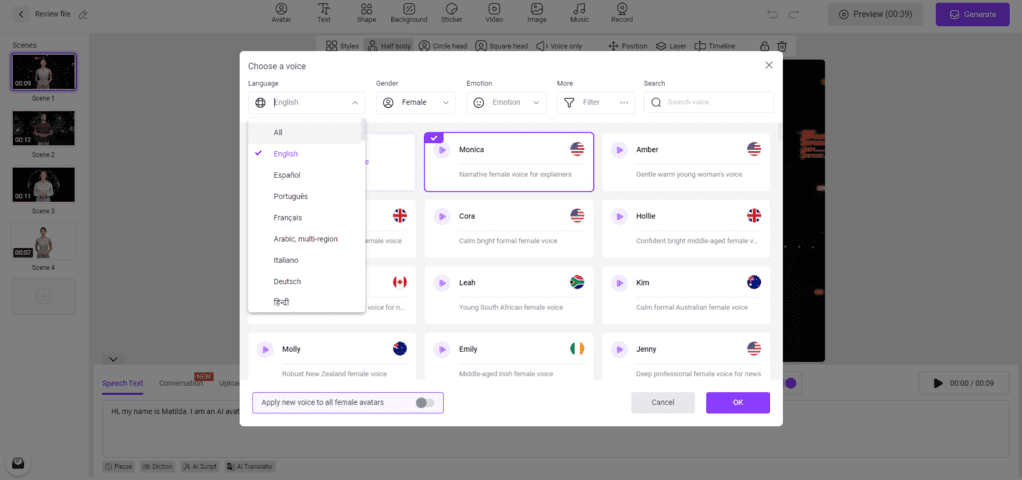This screenshot has height=480, width=1022.
Task: Open the Shape tool
Action: point(366,12)
